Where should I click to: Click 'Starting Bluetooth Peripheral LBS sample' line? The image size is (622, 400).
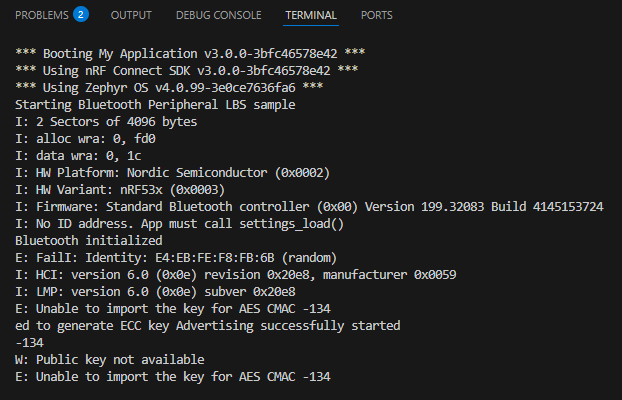pos(155,105)
